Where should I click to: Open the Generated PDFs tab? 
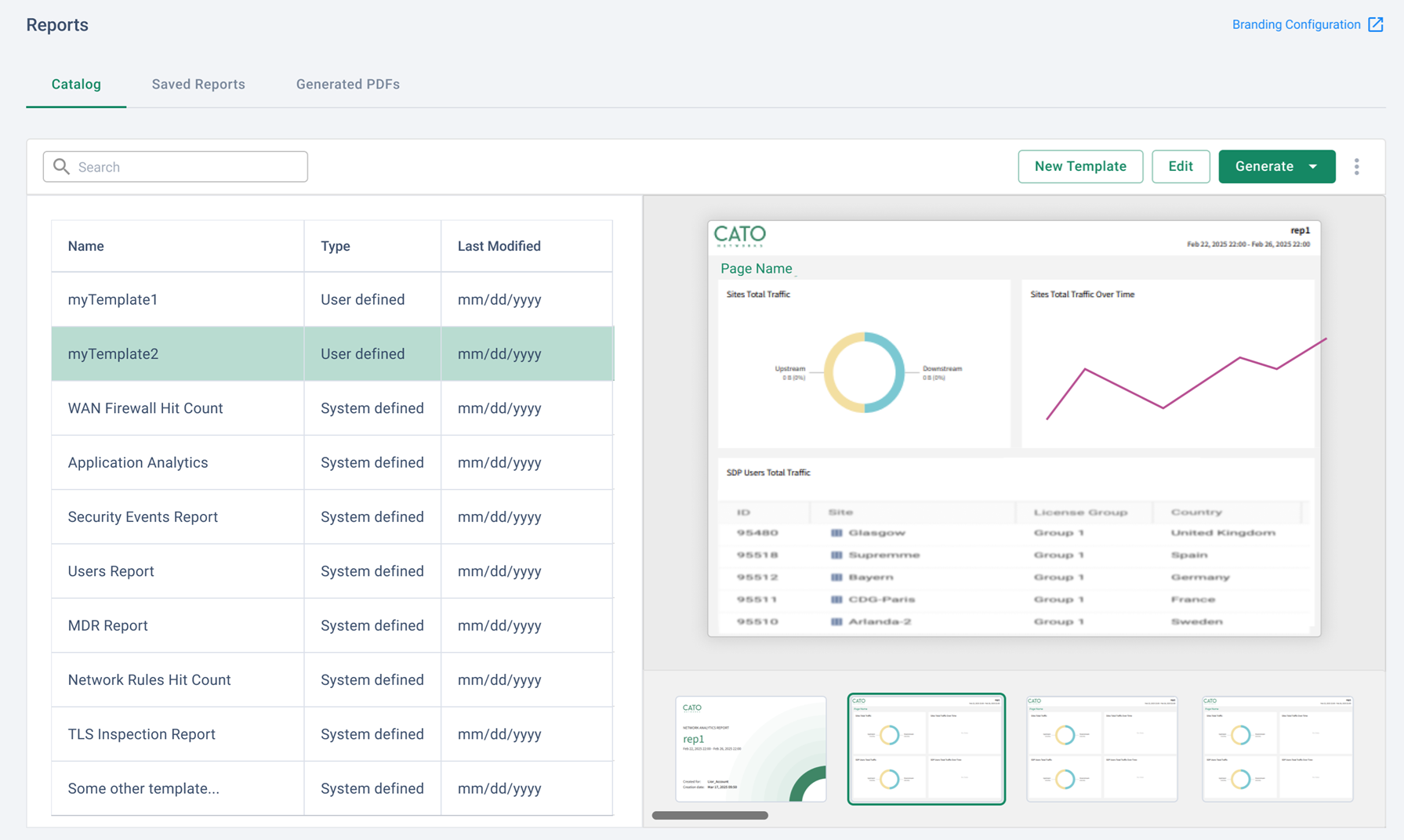coord(348,84)
